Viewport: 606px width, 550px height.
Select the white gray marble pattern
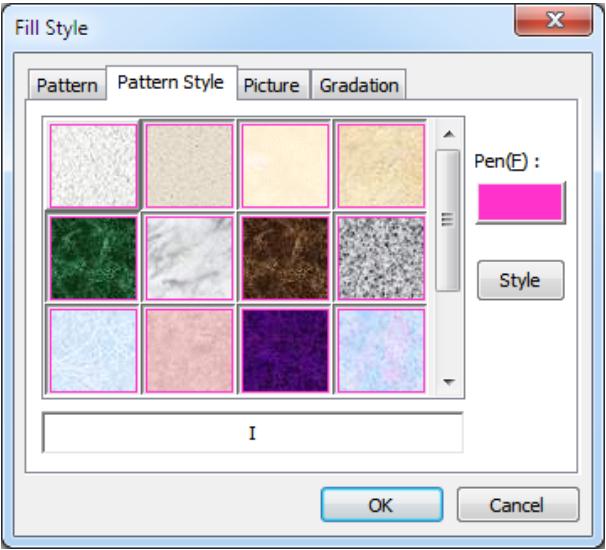(189, 257)
